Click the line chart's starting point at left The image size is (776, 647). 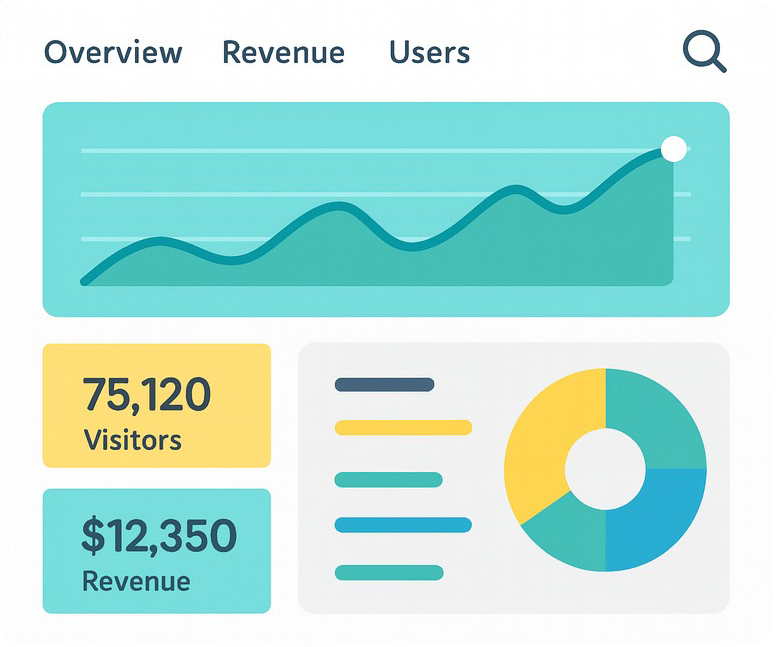[x=85, y=281]
